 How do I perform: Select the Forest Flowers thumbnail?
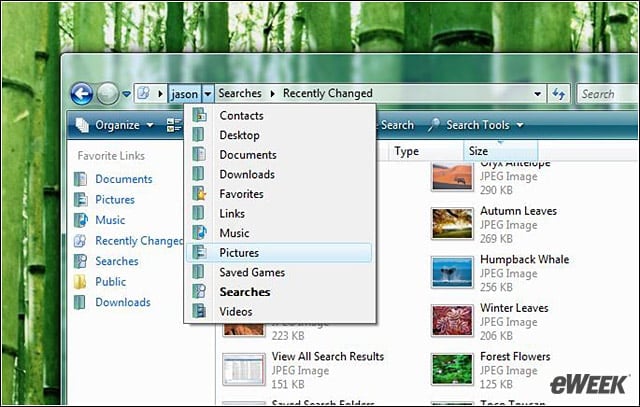(452, 369)
